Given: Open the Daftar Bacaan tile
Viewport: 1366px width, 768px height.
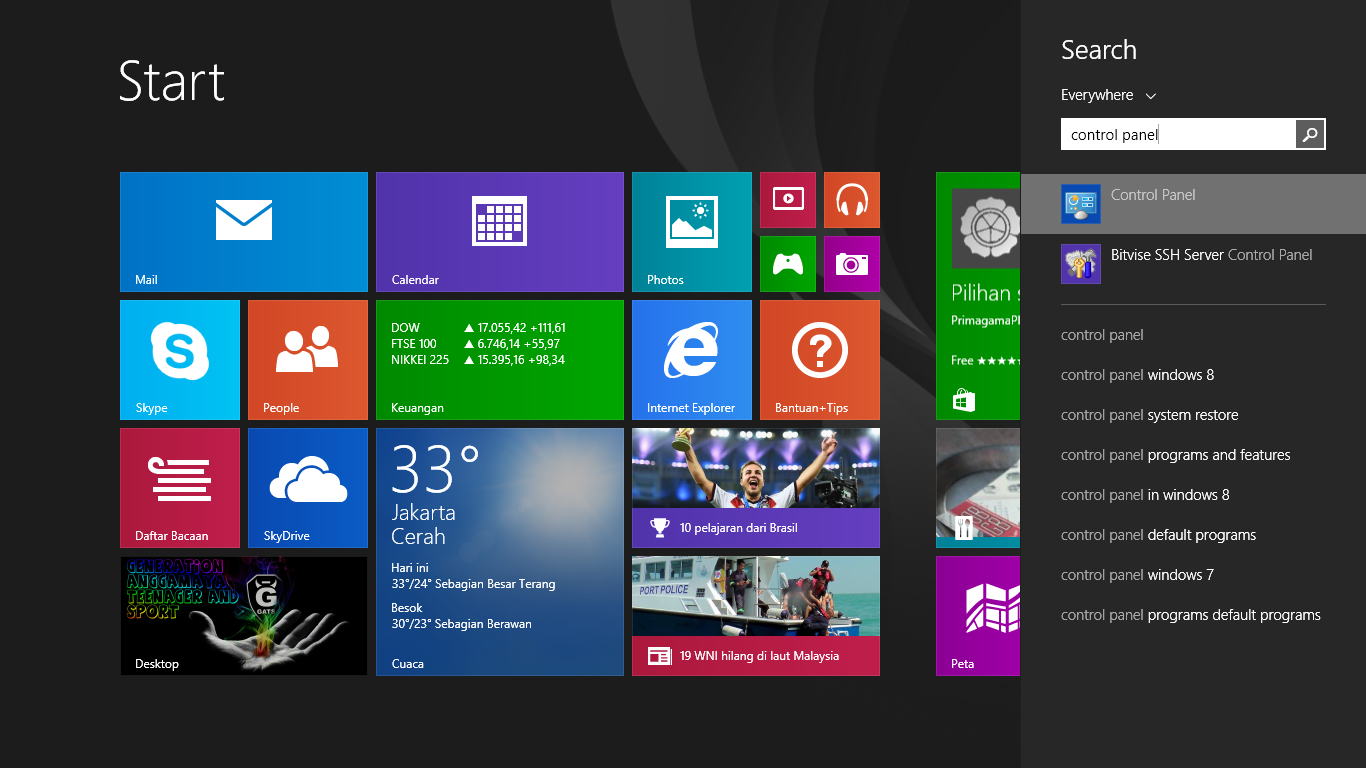Looking at the screenshot, I should 180,488.
